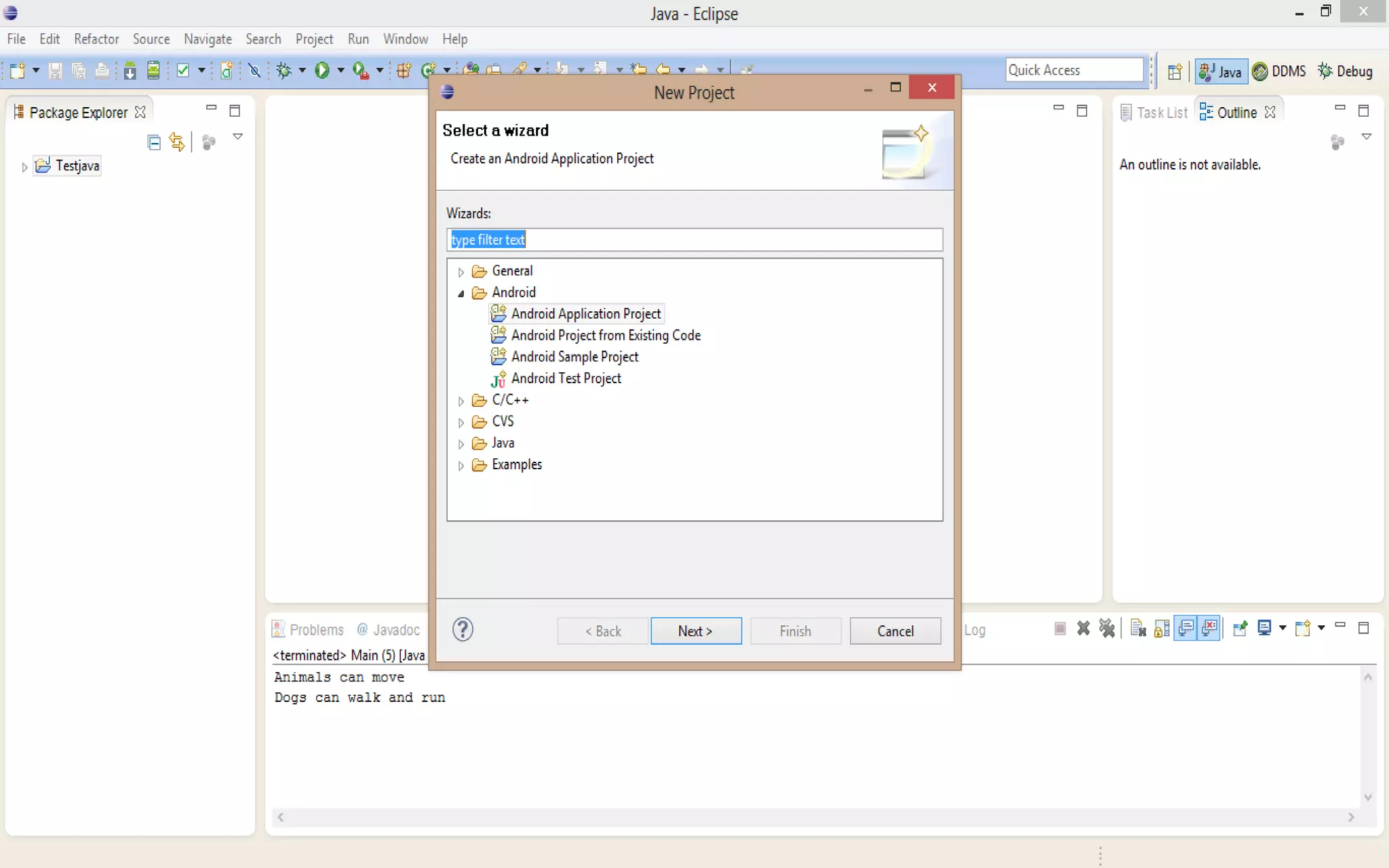
Task: Toggle Link with Editor in Package Explorer
Action: [177, 142]
